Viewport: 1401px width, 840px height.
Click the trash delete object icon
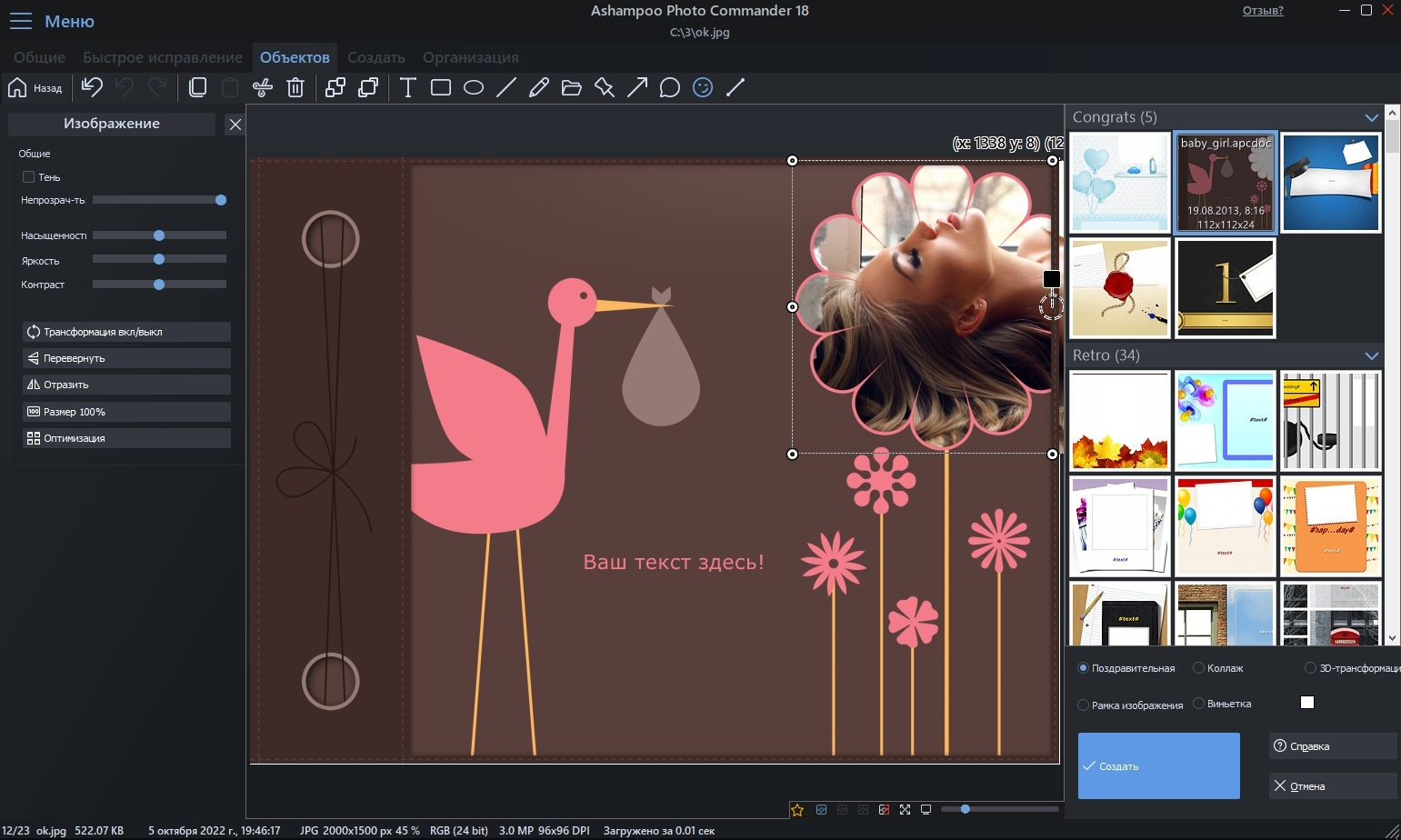click(295, 87)
